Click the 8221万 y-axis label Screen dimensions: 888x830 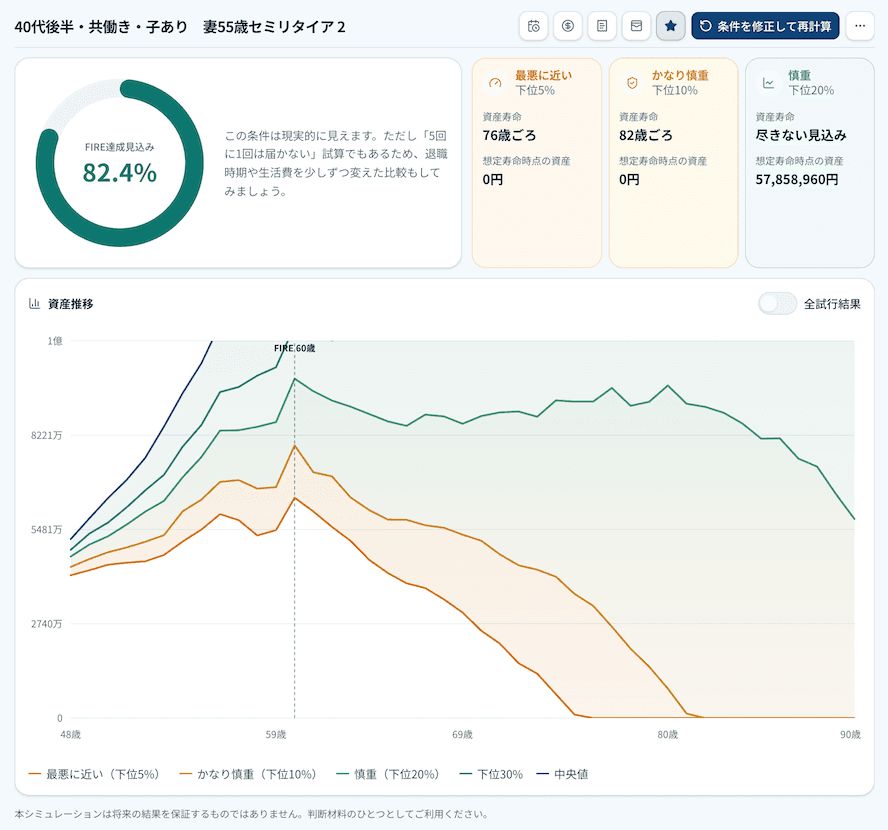pos(46,435)
